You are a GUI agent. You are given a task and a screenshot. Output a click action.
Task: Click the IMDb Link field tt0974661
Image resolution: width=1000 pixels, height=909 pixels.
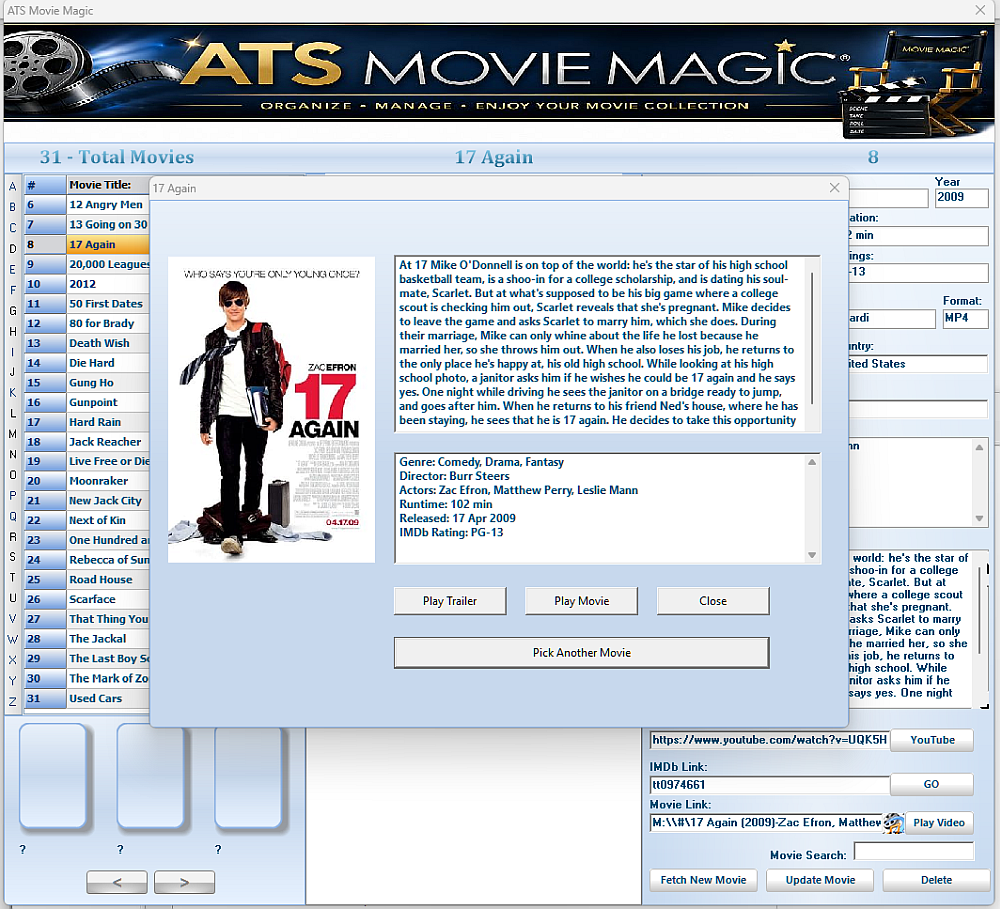[769, 785]
